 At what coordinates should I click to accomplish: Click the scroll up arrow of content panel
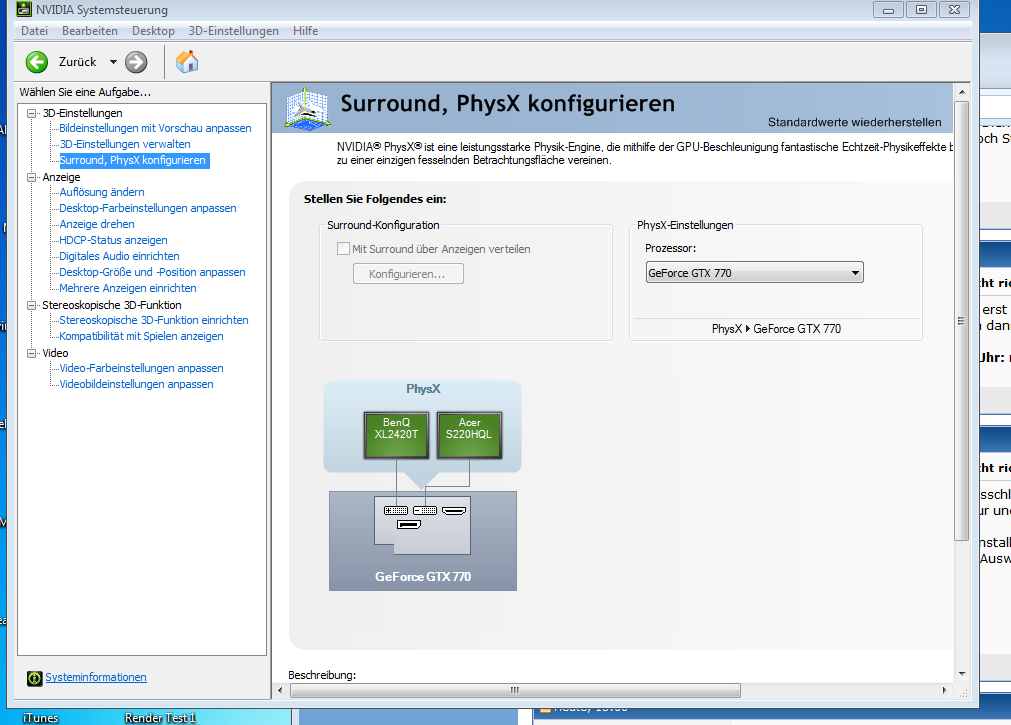[961, 92]
